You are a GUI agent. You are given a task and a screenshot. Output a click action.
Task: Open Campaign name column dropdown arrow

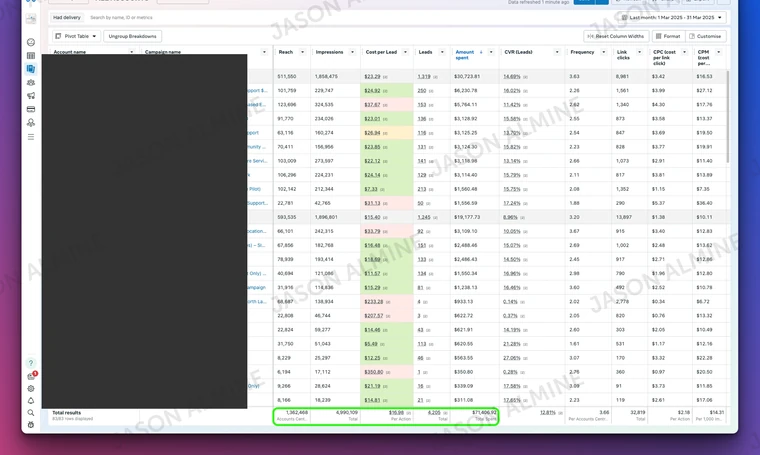tap(264, 52)
